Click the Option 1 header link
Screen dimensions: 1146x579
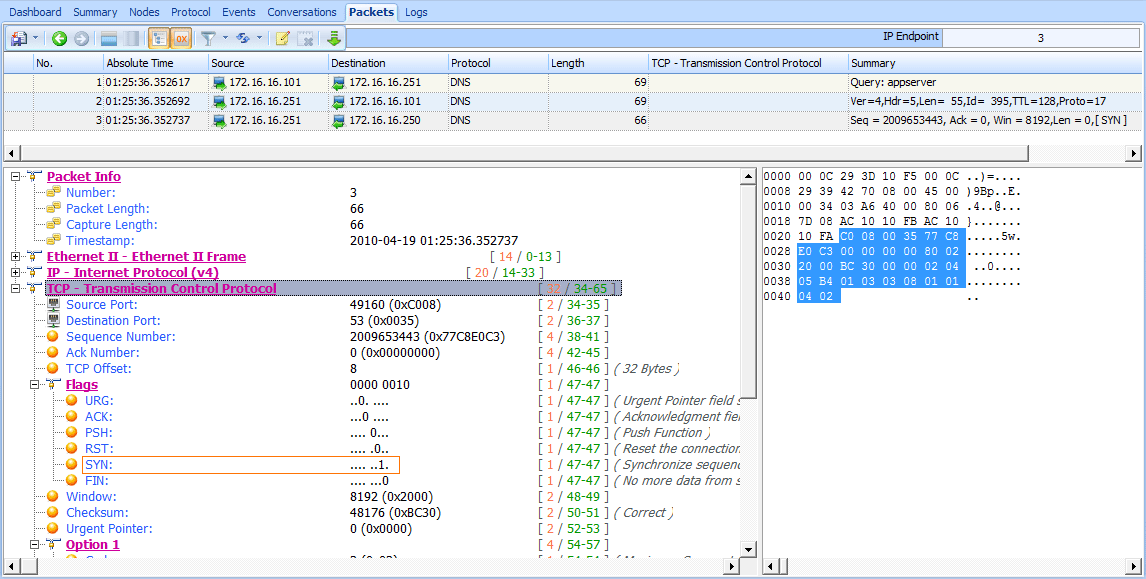point(92,545)
